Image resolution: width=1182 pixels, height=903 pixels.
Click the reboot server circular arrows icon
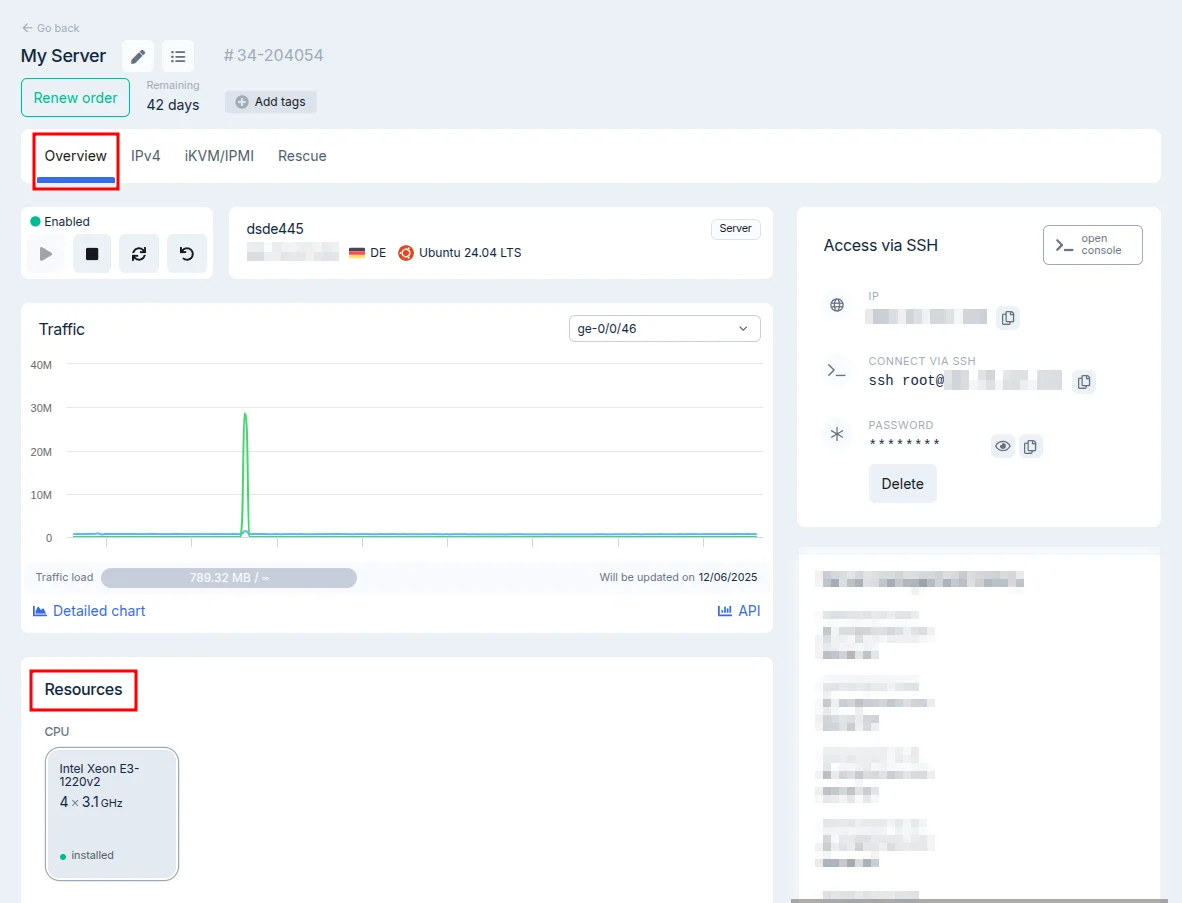point(139,254)
